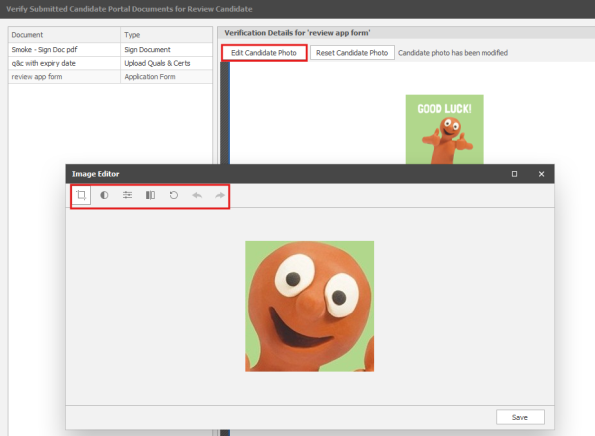Select the Crop tool in Image Editor
595x436 pixels.
[81, 195]
